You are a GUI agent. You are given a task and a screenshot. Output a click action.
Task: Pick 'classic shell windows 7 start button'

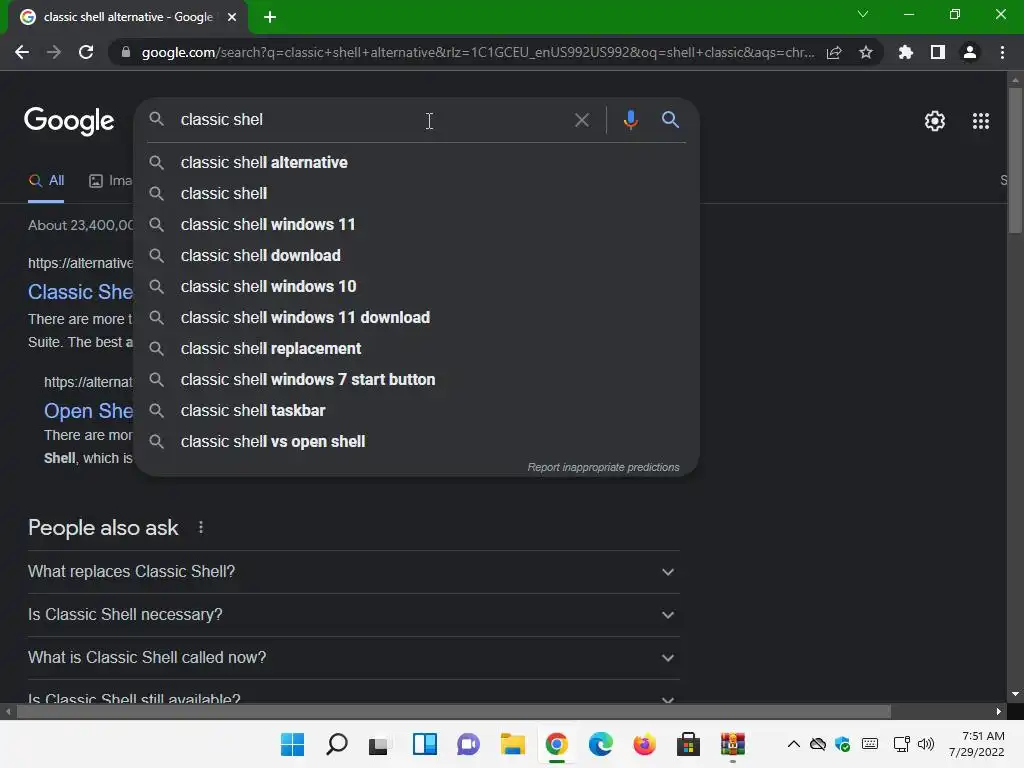click(417, 379)
